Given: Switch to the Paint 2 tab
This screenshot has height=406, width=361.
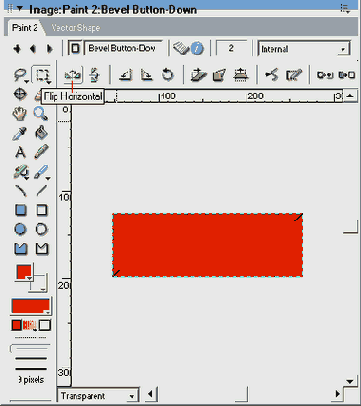Looking at the screenshot, I should [24, 28].
